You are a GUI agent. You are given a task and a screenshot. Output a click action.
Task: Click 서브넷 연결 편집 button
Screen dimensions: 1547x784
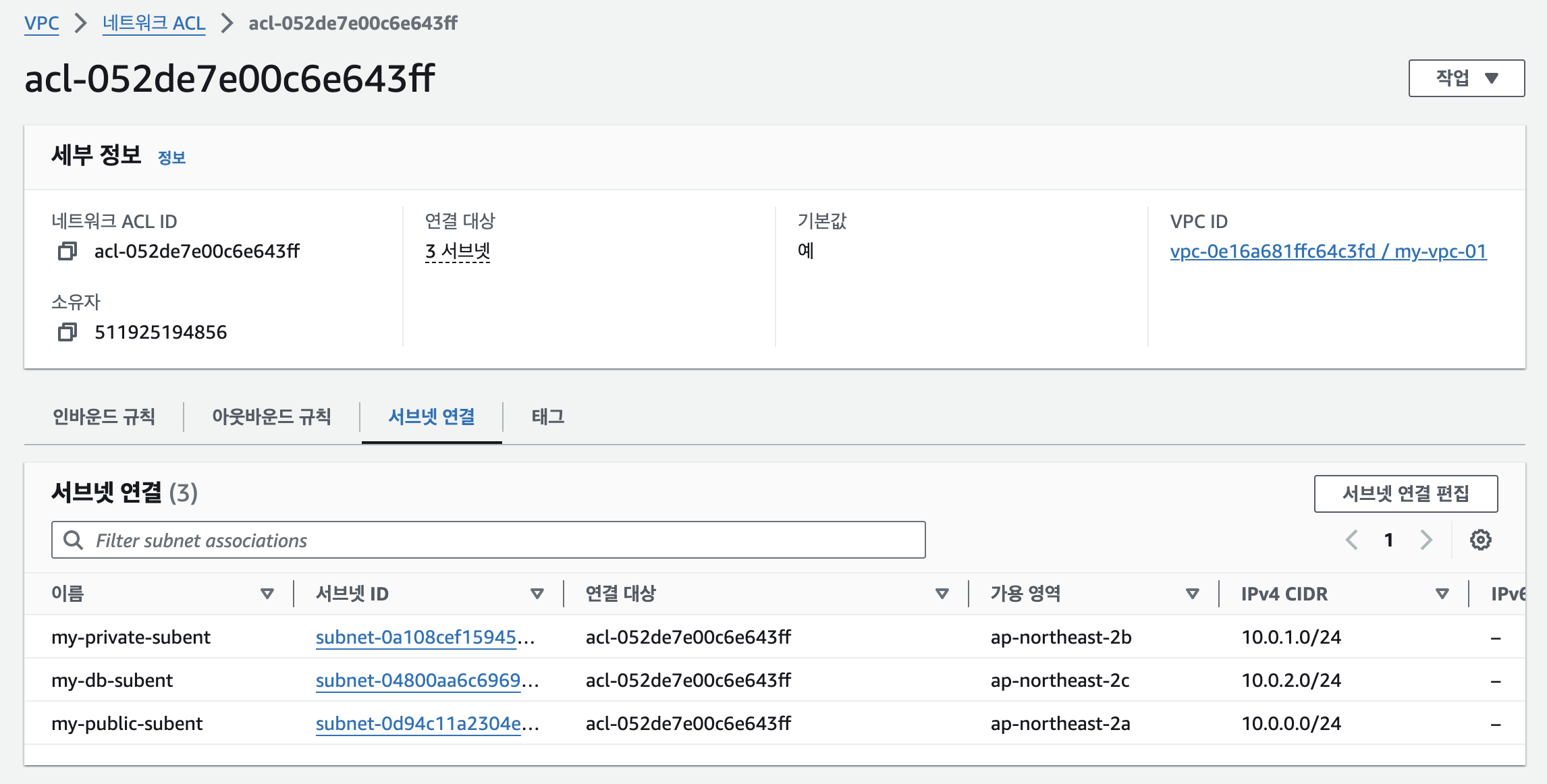pyautogui.click(x=1405, y=494)
